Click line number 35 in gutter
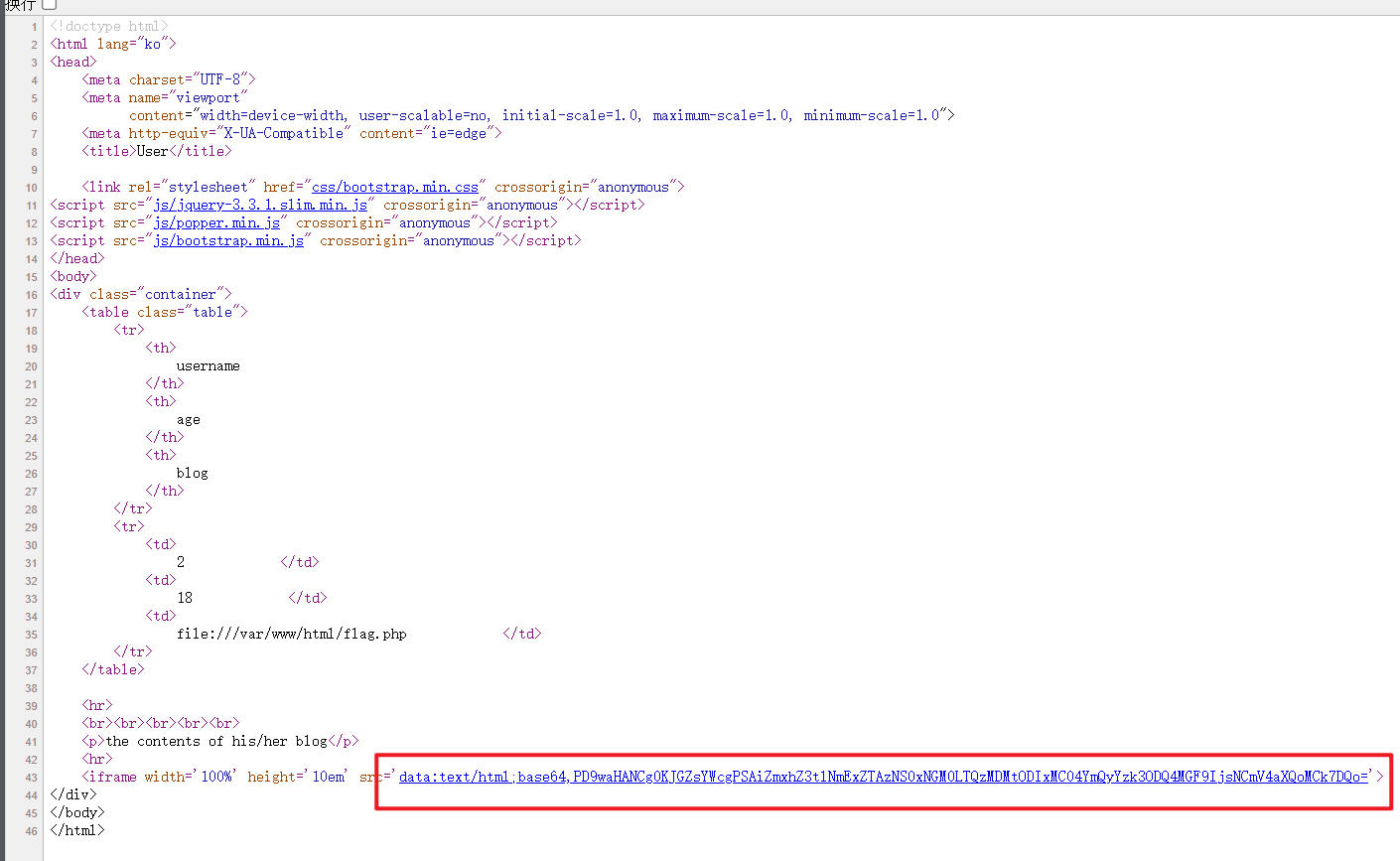The image size is (1400, 861). (x=31, y=635)
